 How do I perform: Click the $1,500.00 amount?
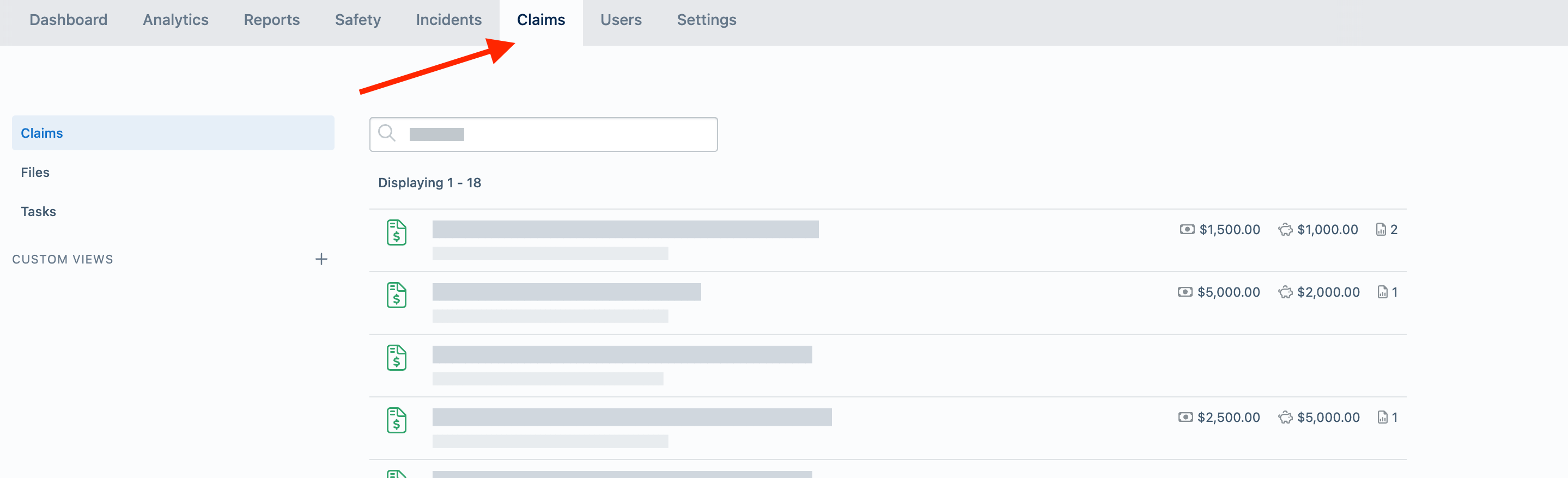1230,229
